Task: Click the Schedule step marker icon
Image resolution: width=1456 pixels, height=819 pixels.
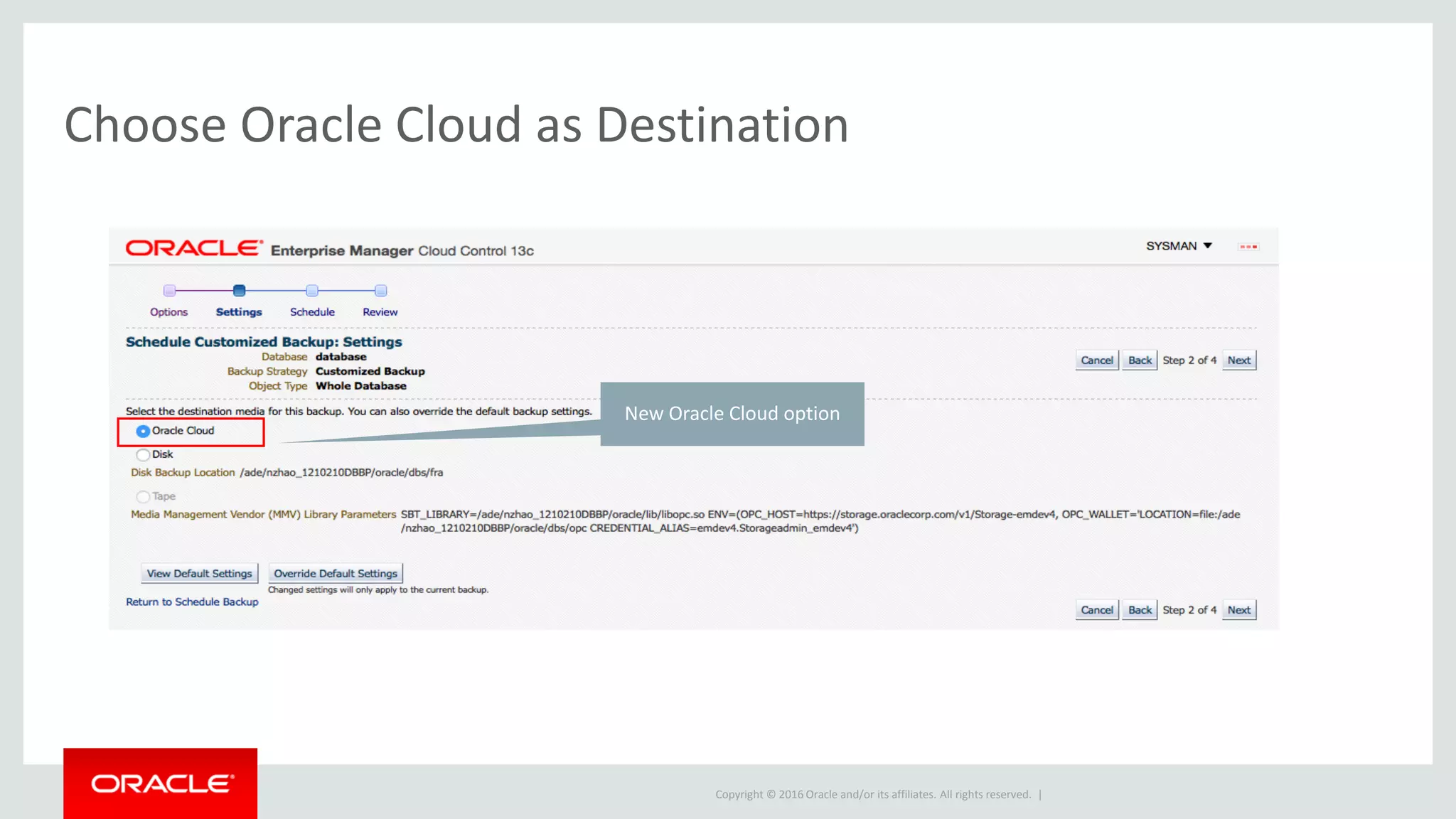Action: (x=312, y=290)
